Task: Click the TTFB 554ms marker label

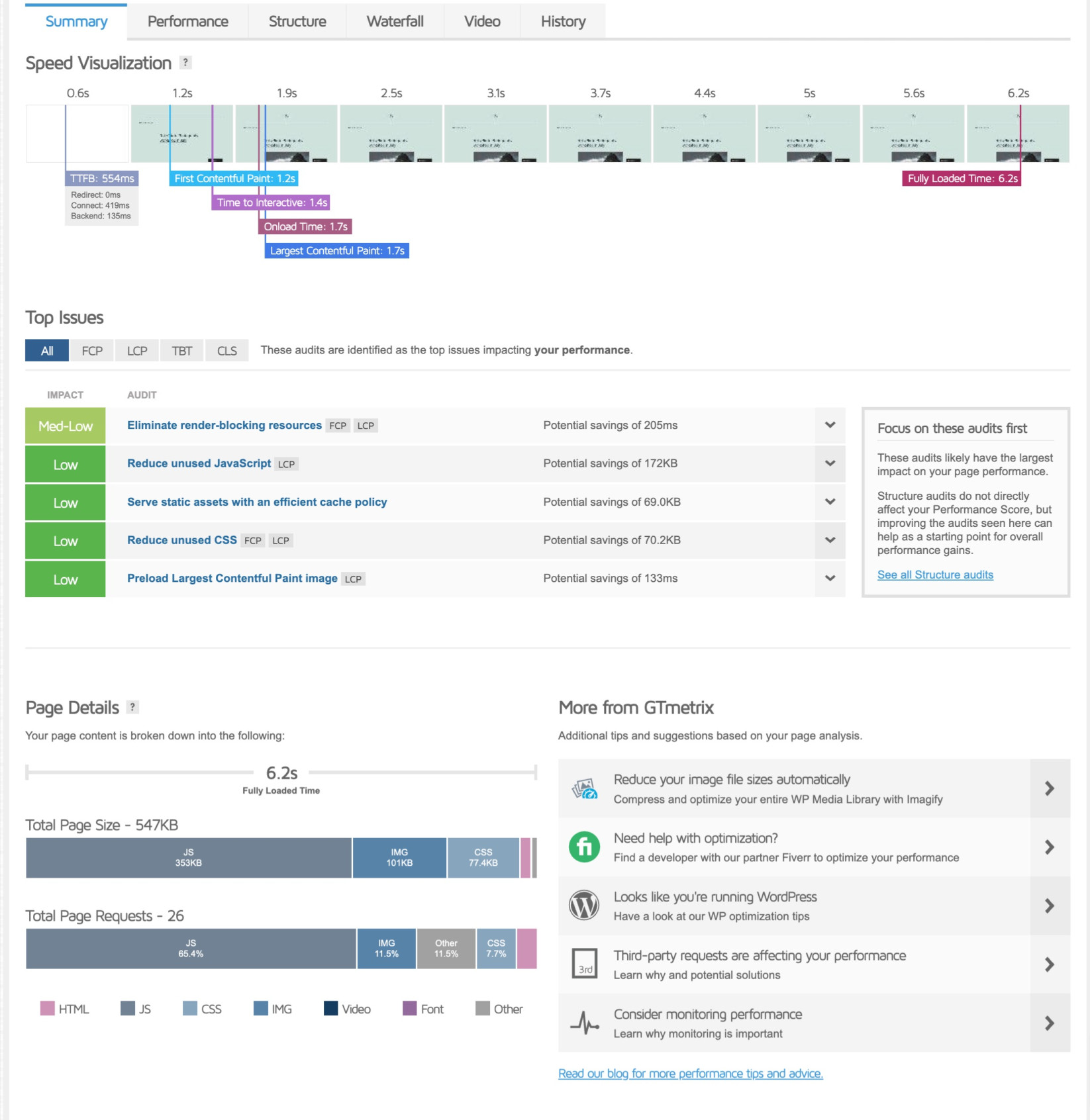Action: point(102,178)
